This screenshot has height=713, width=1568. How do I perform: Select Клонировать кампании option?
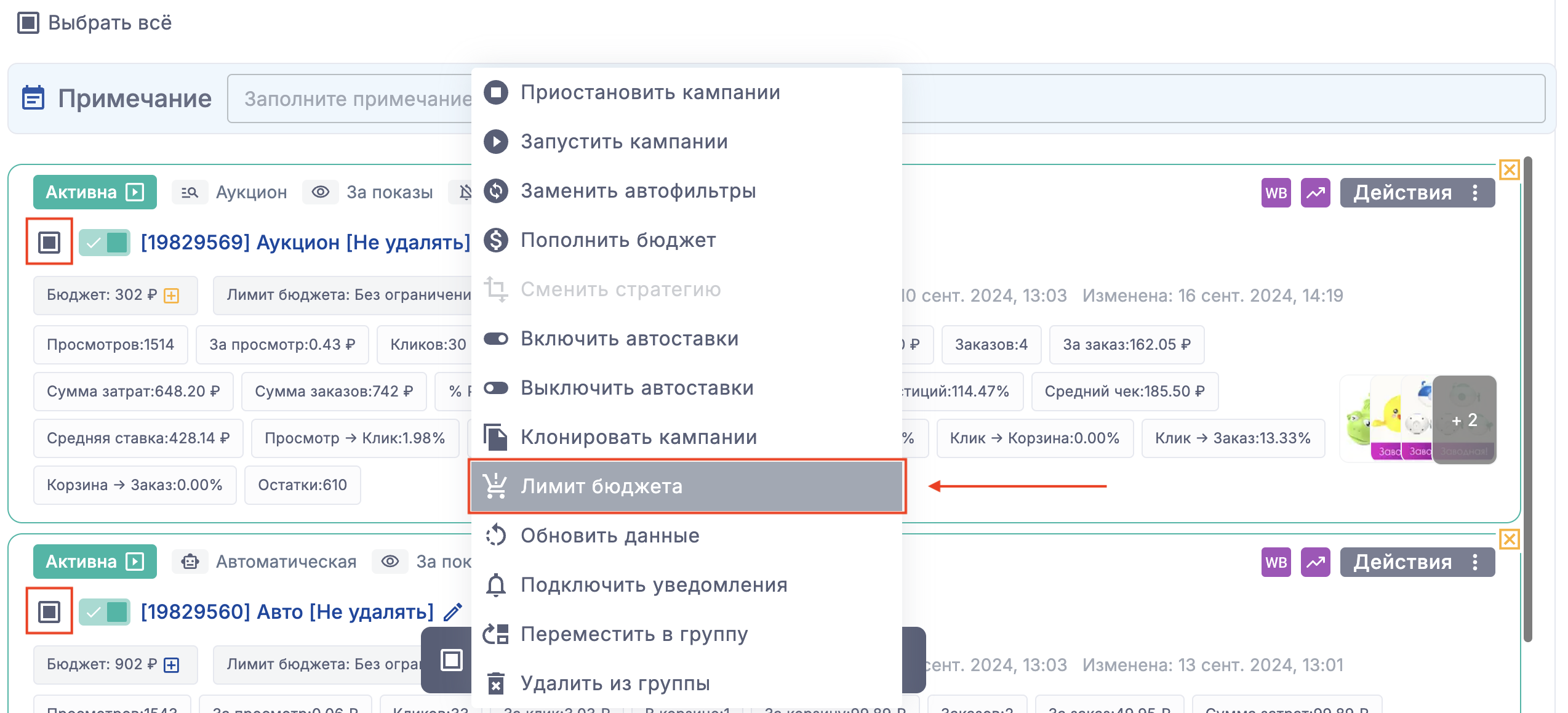point(638,437)
